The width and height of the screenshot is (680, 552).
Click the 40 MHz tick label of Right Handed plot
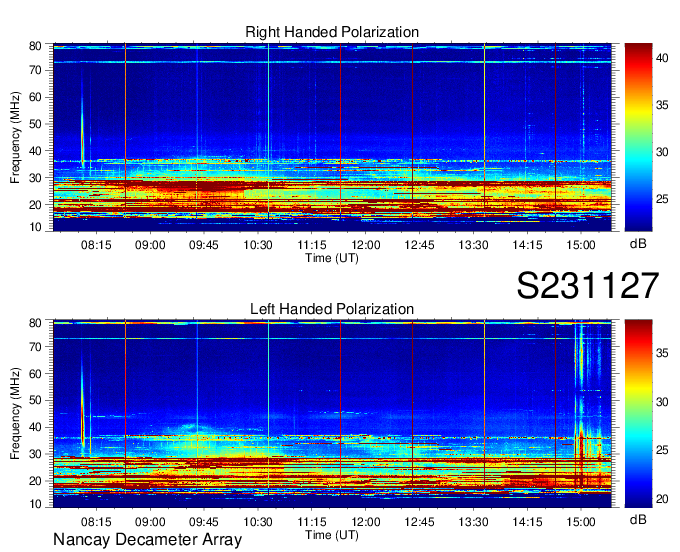(x=35, y=151)
